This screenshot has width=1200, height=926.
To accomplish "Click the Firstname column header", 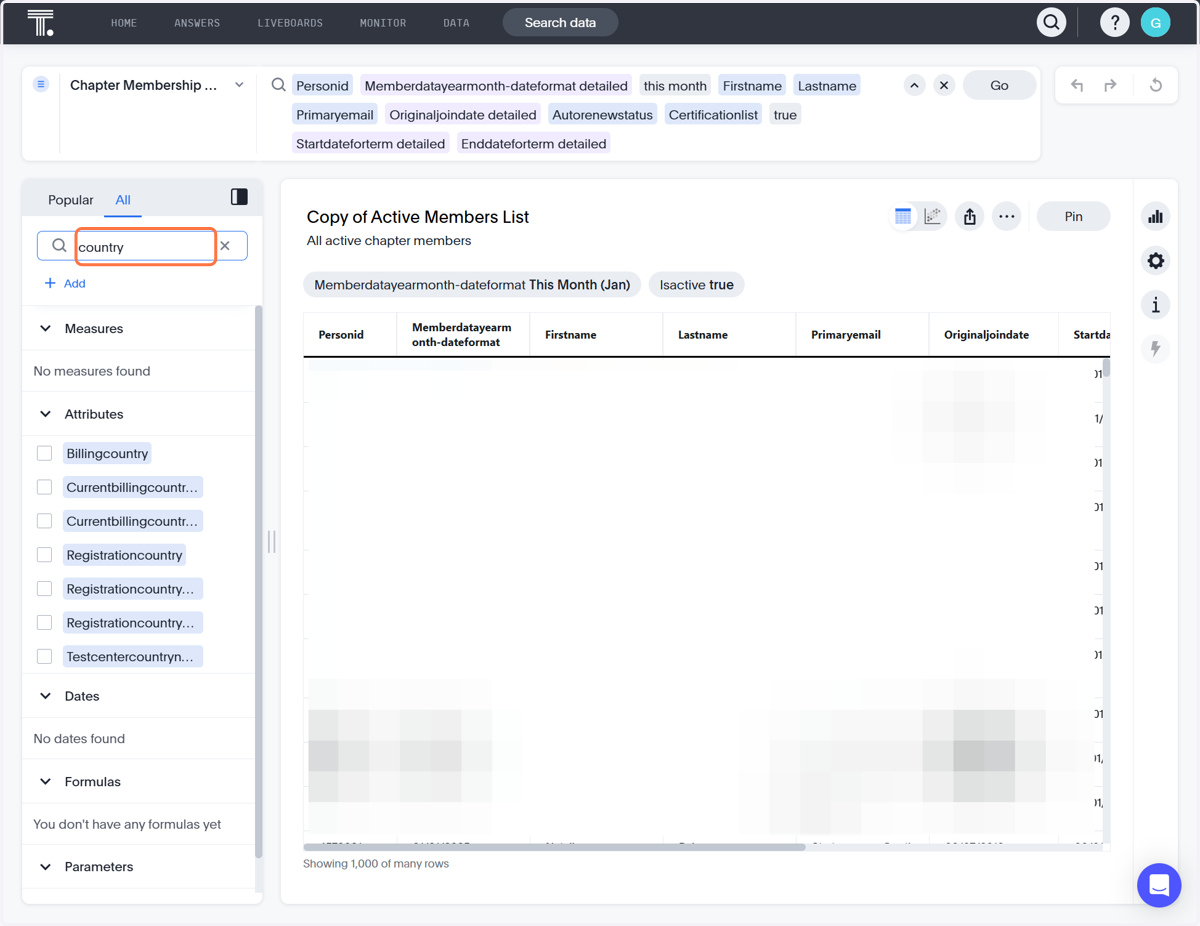I will pos(596,335).
